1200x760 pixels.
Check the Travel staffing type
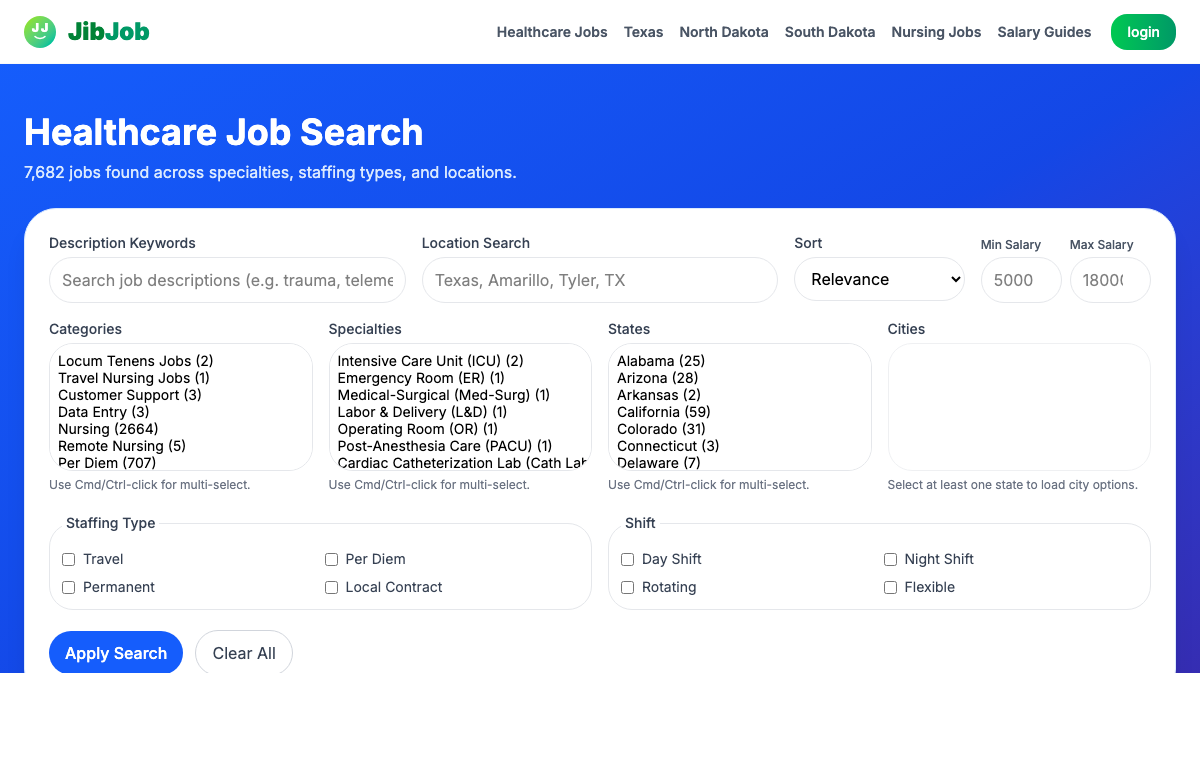click(69, 559)
